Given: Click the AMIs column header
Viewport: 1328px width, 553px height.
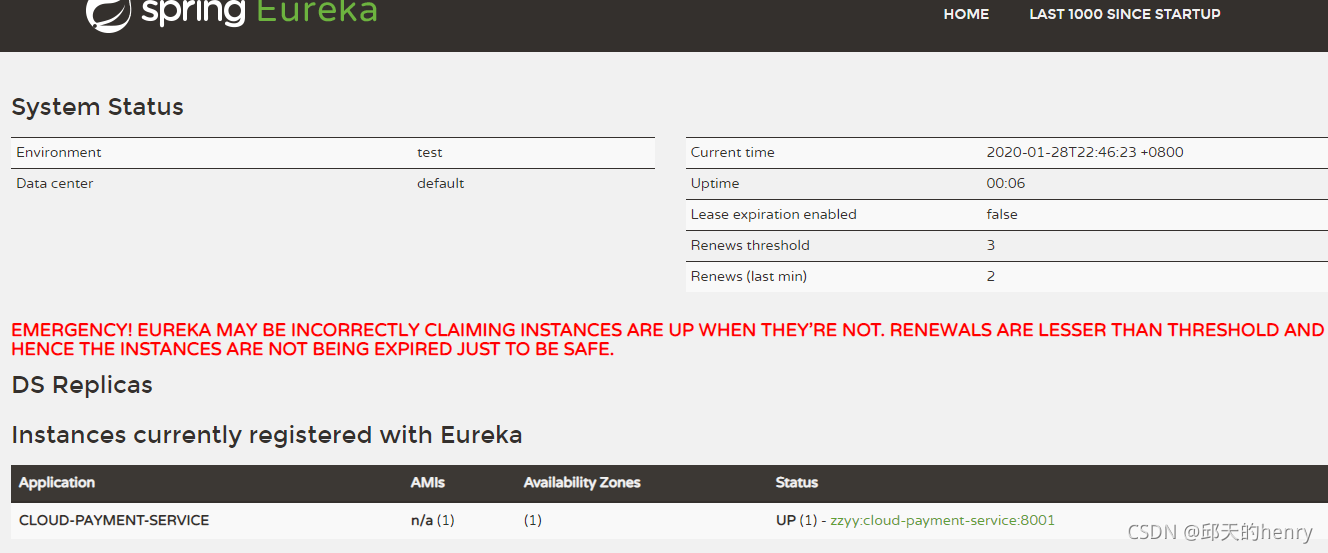Looking at the screenshot, I should coord(428,482).
